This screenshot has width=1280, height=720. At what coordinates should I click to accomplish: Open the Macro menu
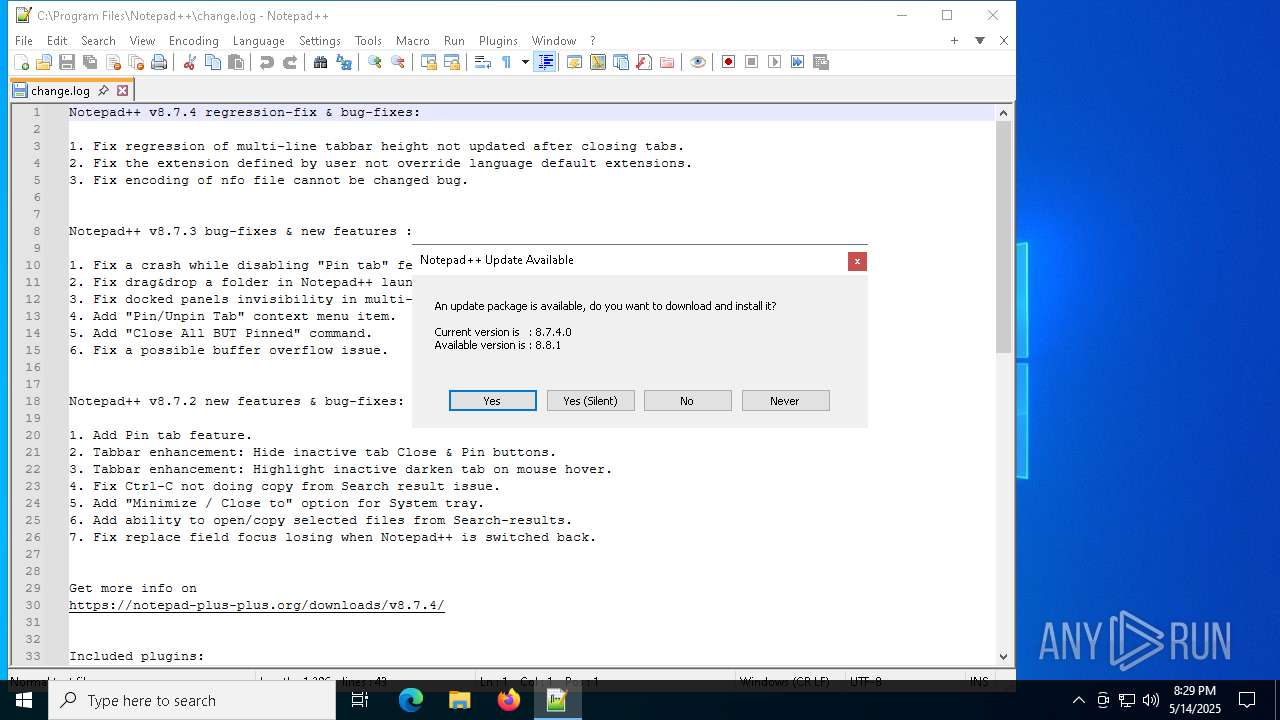[412, 41]
